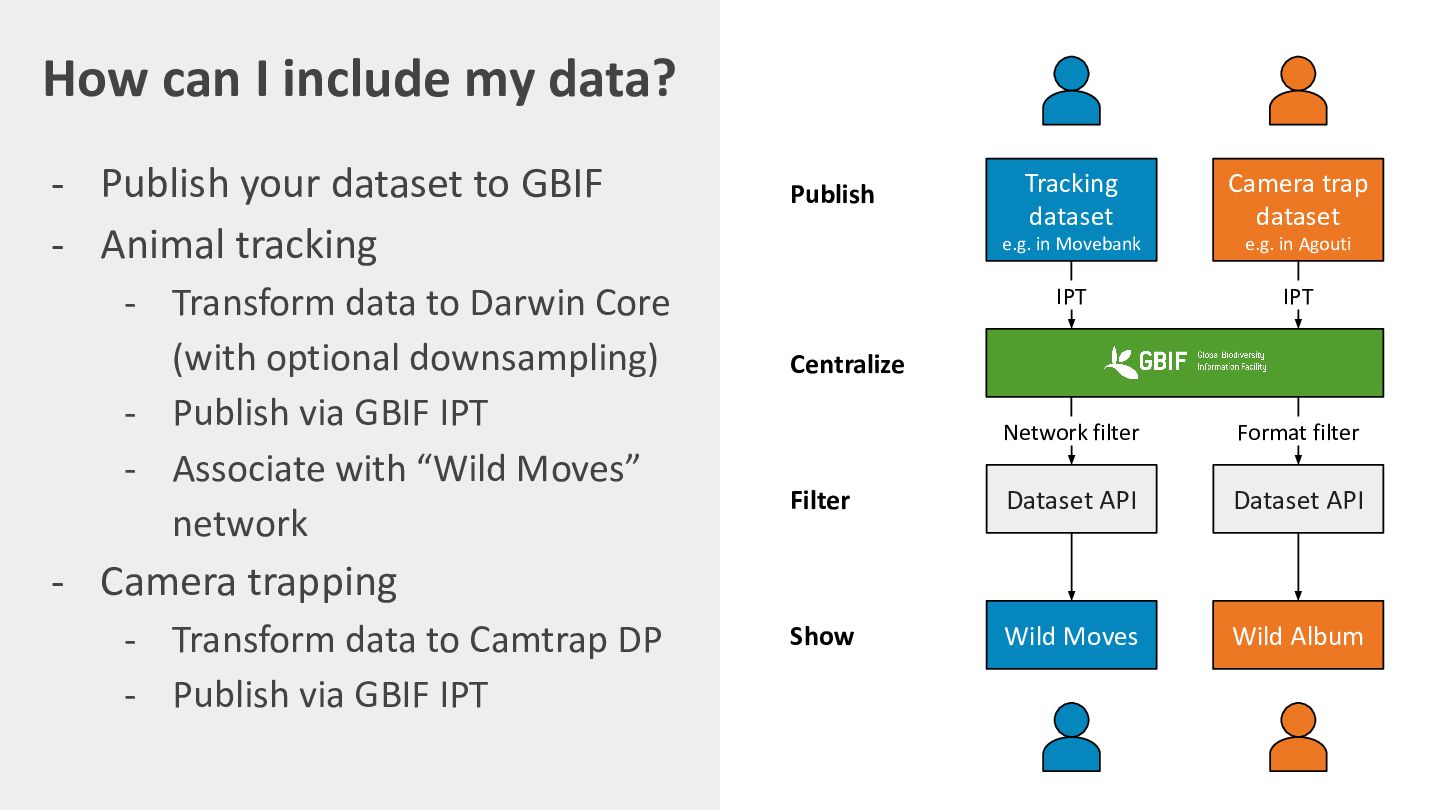Viewport: 1440px width, 810px height.
Task: Click the Network filter label
Action: (1071, 432)
